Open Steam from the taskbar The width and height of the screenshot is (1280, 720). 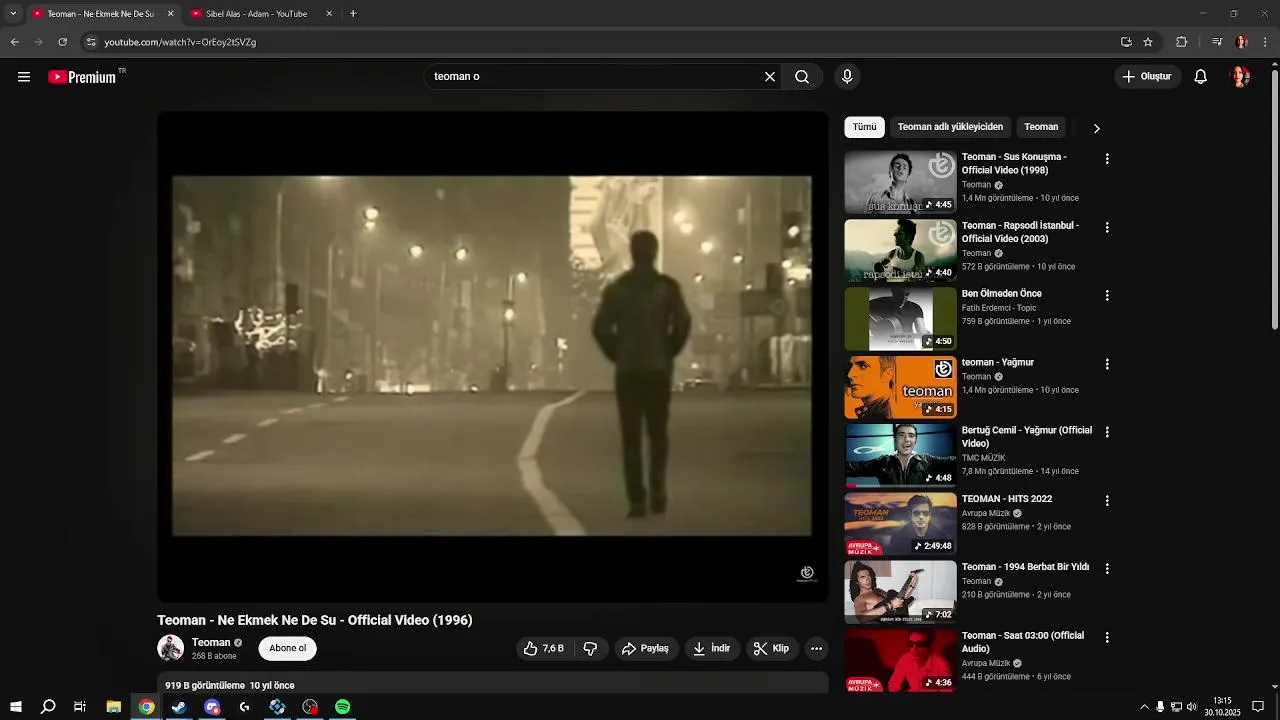[179, 707]
